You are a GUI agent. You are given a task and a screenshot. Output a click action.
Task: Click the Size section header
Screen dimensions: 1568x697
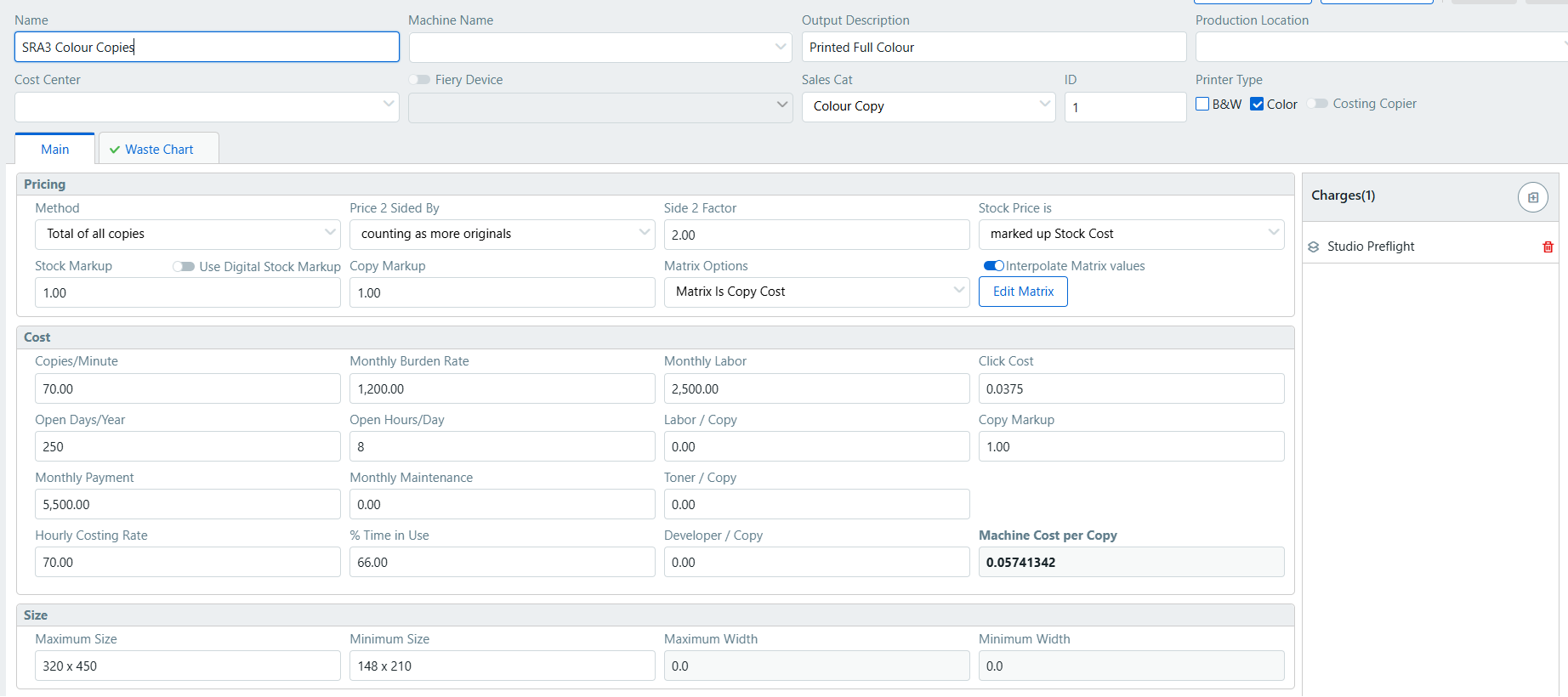655,615
